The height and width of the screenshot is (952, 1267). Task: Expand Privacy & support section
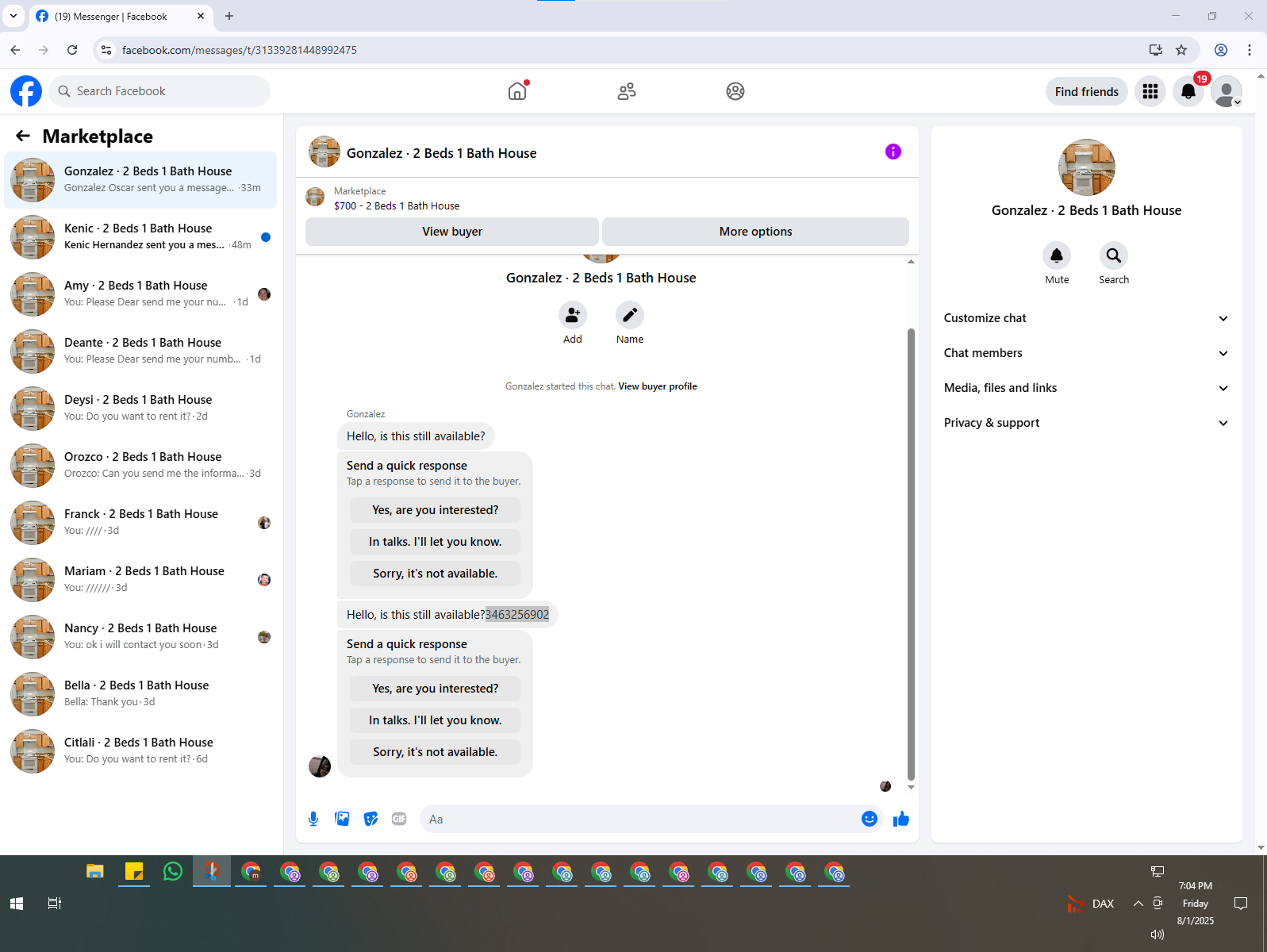pyautogui.click(x=1086, y=423)
